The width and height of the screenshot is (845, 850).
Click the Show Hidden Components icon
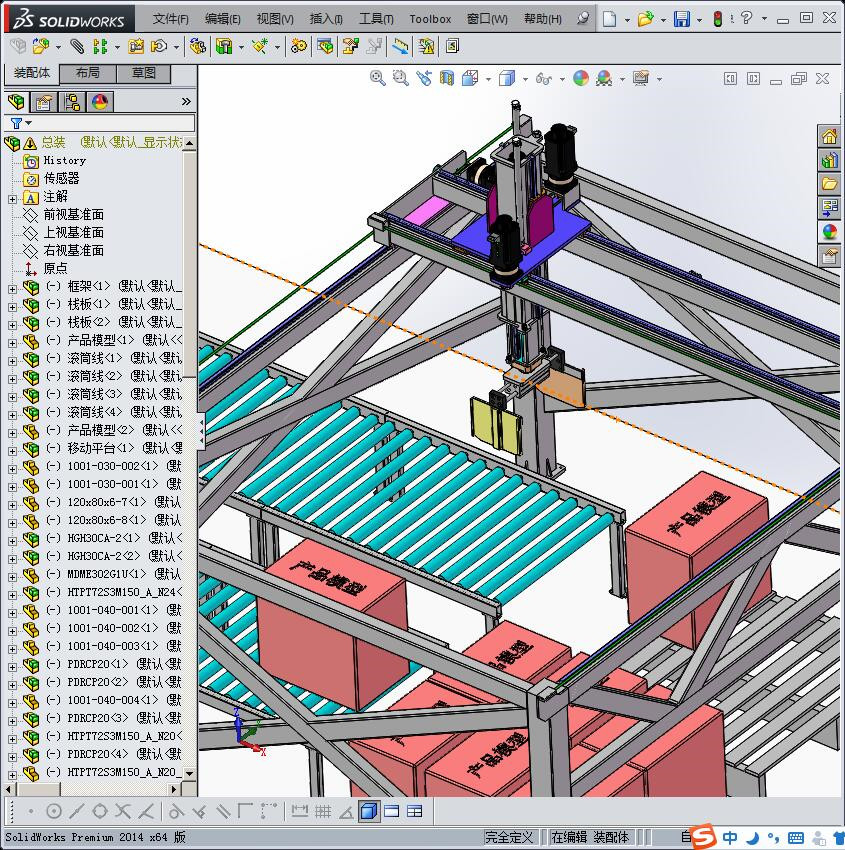197,47
